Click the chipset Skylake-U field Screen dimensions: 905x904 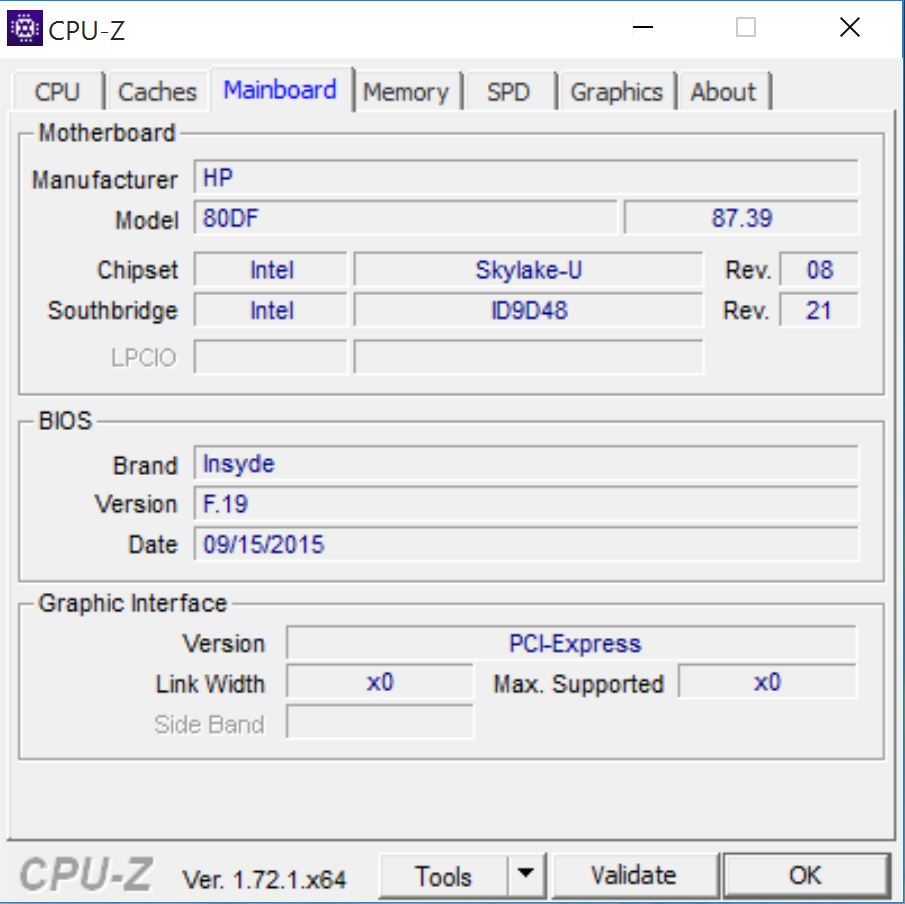[529, 270]
